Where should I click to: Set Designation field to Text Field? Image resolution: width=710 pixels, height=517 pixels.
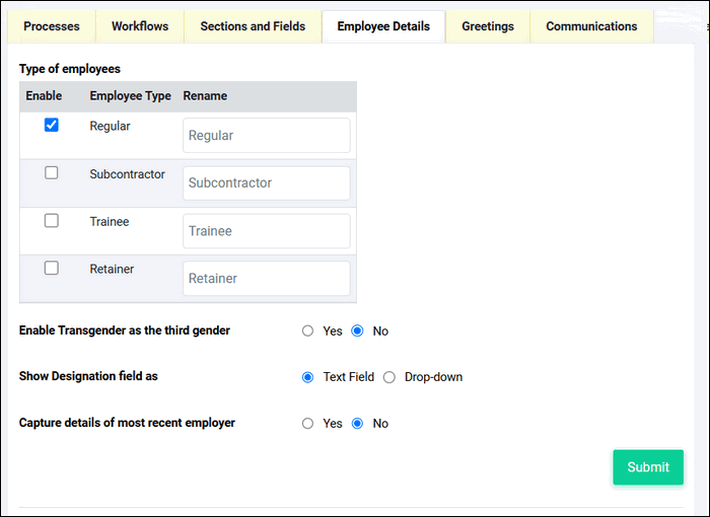pyautogui.click(x=307, y=377)
